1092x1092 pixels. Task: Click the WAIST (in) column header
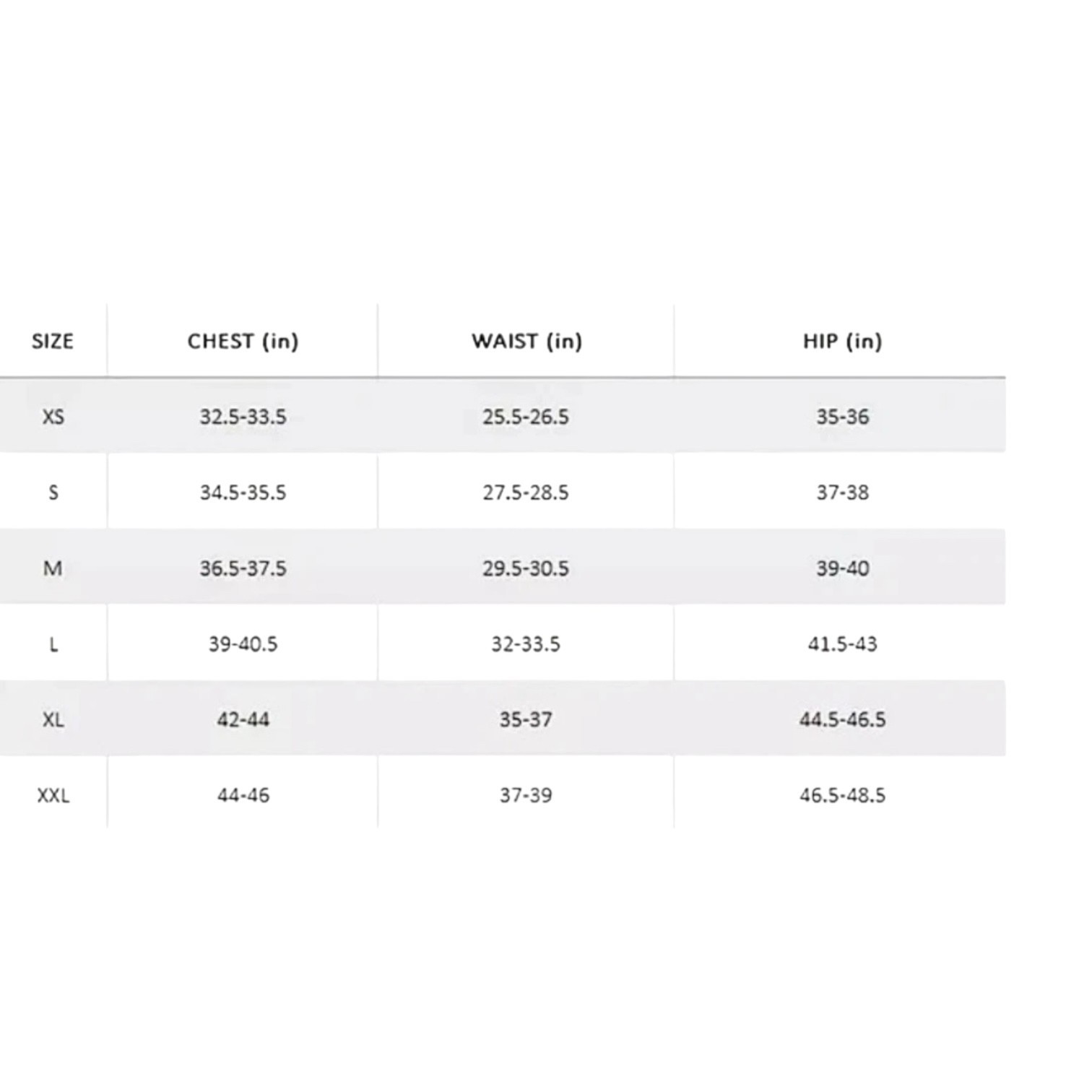[x=526, y=341]
